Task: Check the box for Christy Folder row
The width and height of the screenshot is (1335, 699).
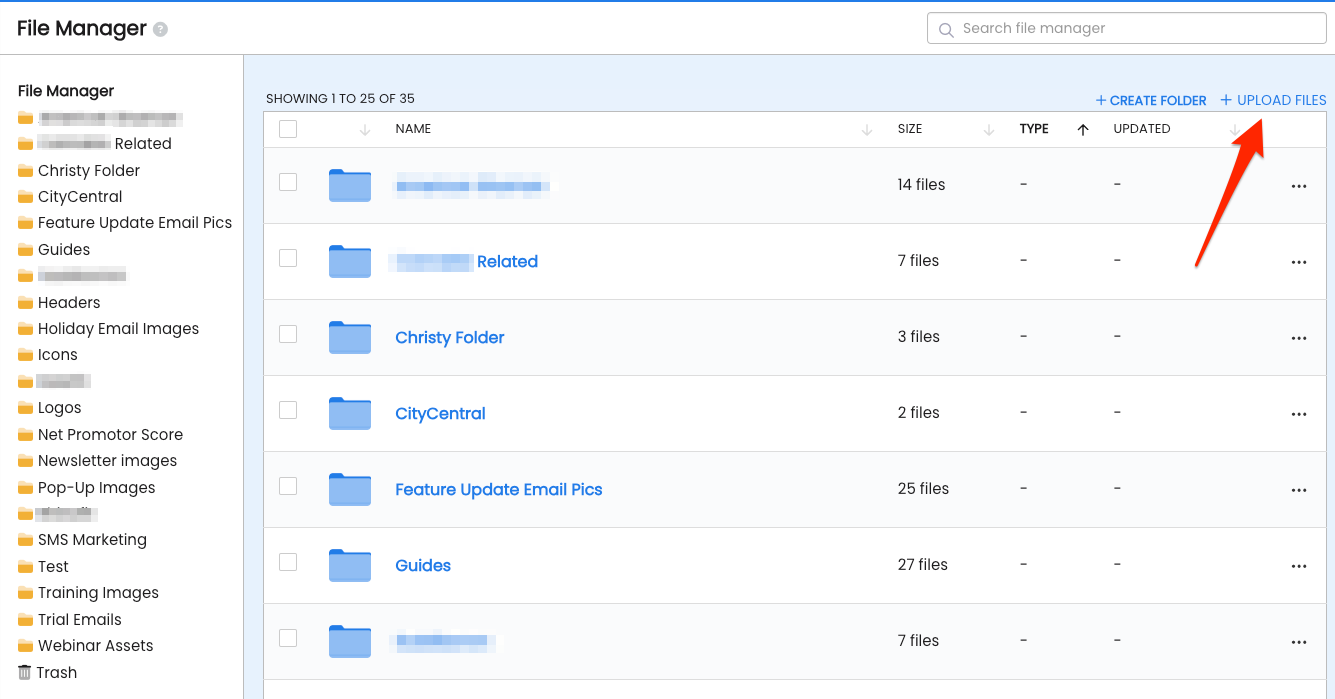Action: (x=288, y=334)
